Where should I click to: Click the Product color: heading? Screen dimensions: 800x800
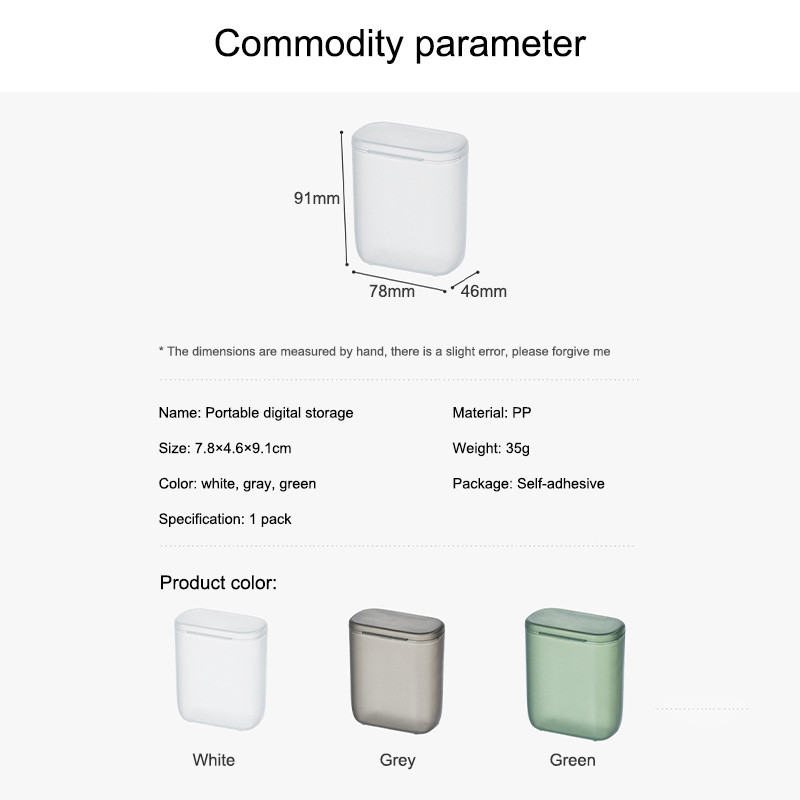tap(218, 583)
